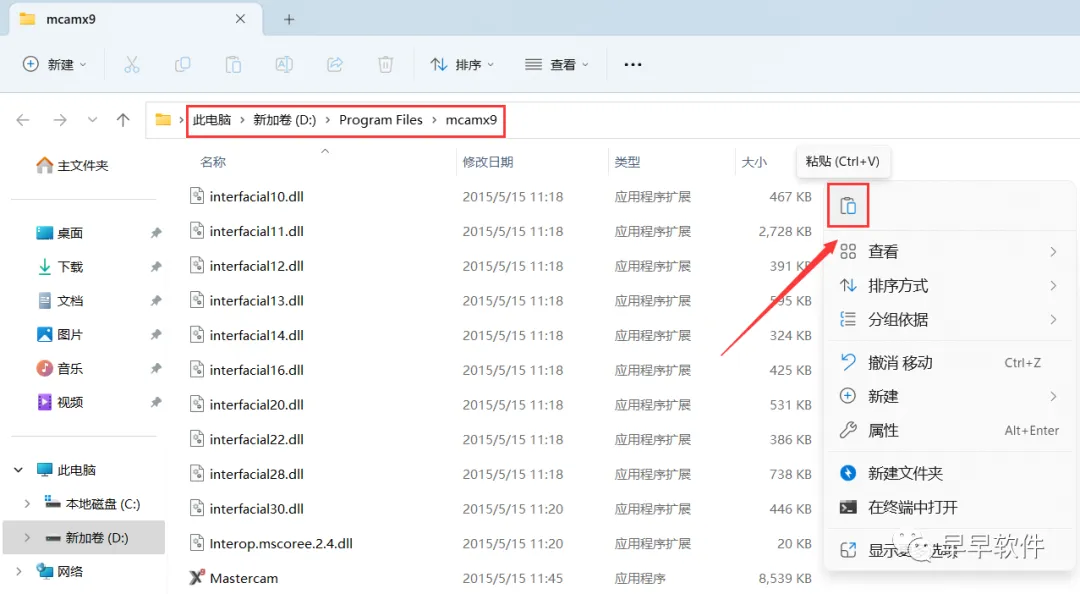Image resolution: width=1080 pixels, height=594 pixels.
Task: Open 主文件夹 in the sidebar
Action: (x=72, y=165)
